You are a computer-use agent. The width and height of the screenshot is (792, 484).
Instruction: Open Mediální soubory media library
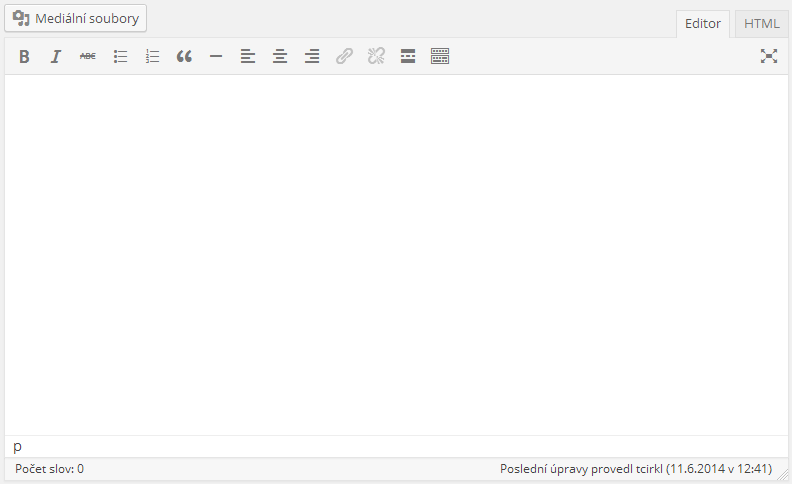[76, 18]
